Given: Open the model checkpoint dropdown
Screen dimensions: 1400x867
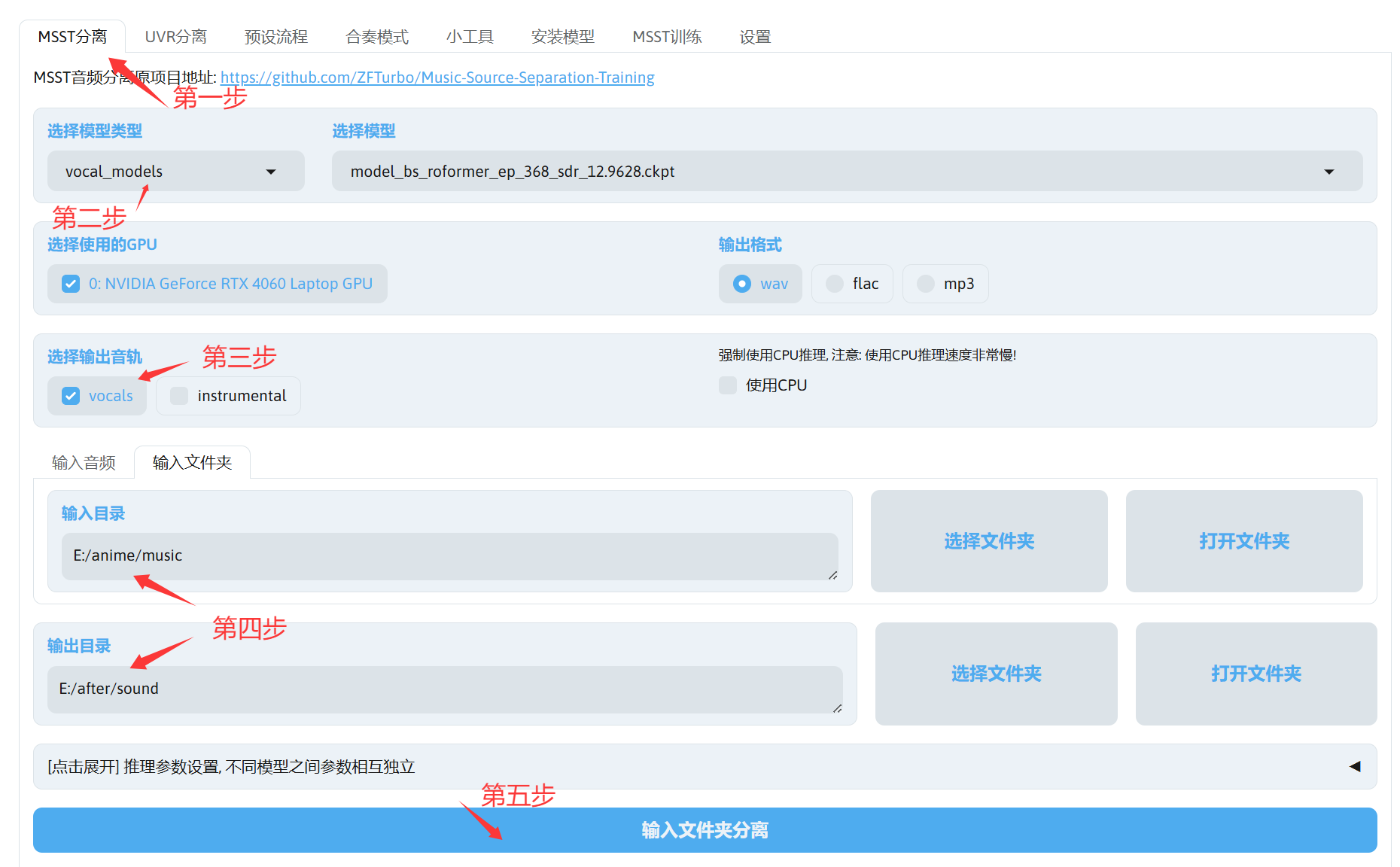Looking at the screenshot, I should tap(846, 172).
